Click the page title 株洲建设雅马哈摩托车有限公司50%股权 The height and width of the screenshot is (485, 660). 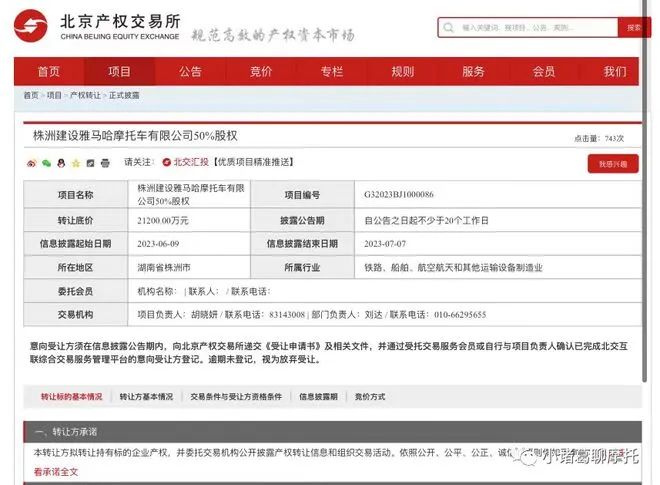click(x=135, y=136)
